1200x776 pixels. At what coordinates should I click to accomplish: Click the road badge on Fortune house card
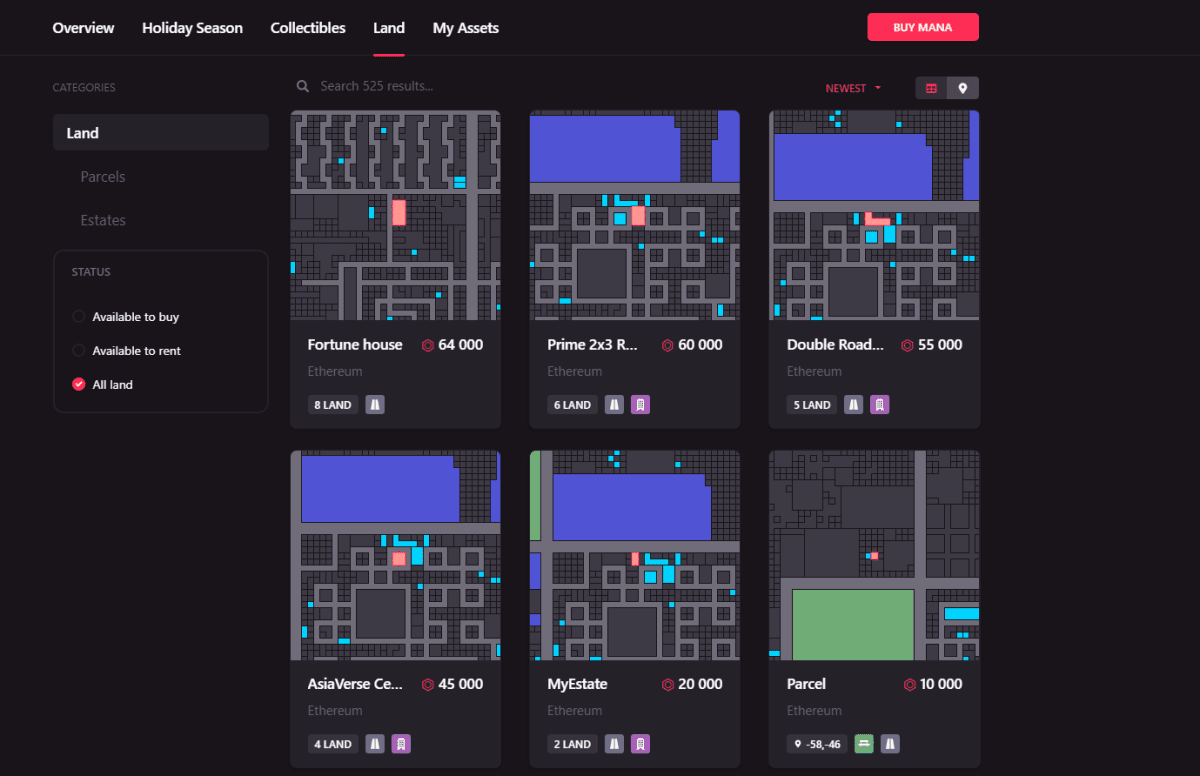point(374,404)
